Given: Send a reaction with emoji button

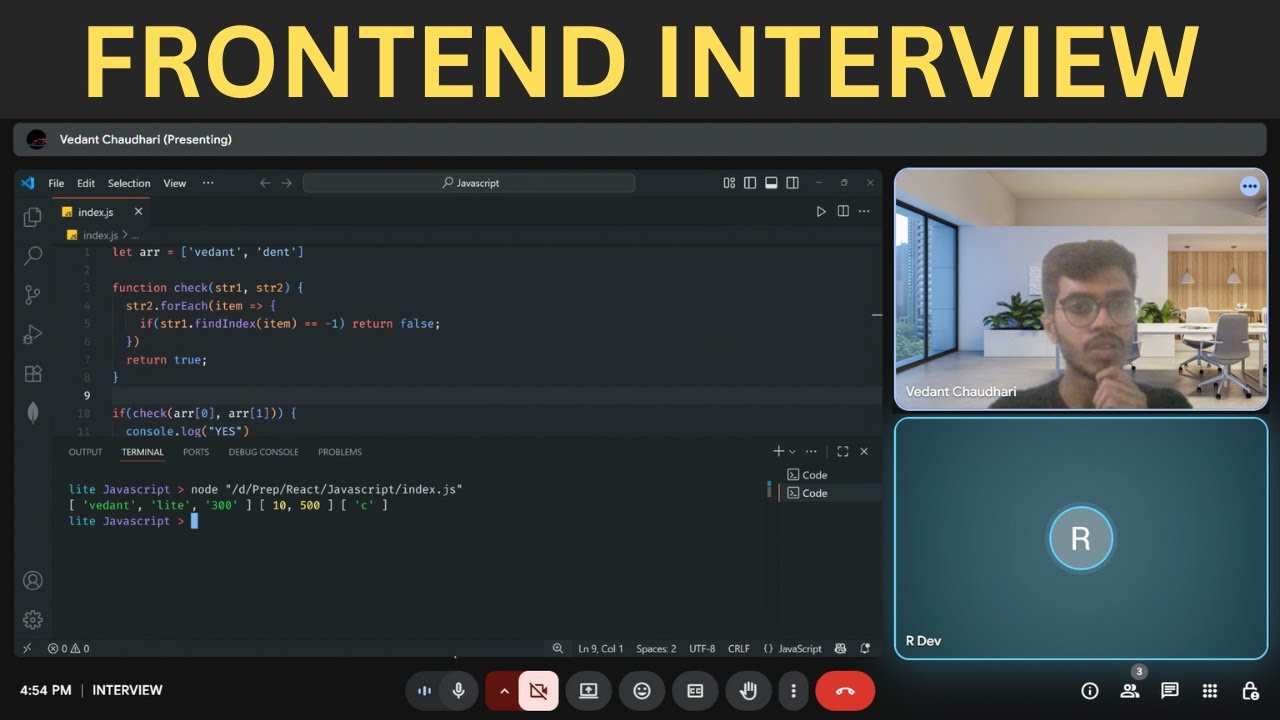Looking at the screenshot, I should click(642, 690).
